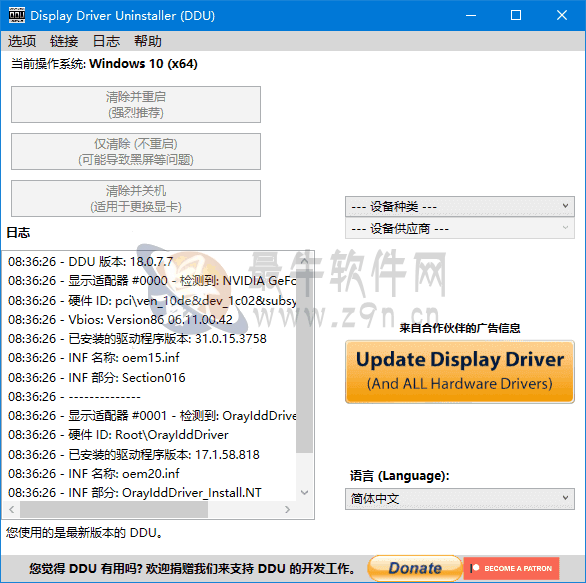Click the log horizontal scrollbar thumb
The image size is (586, 583).
pyautogui.click(x=114, y=509)
